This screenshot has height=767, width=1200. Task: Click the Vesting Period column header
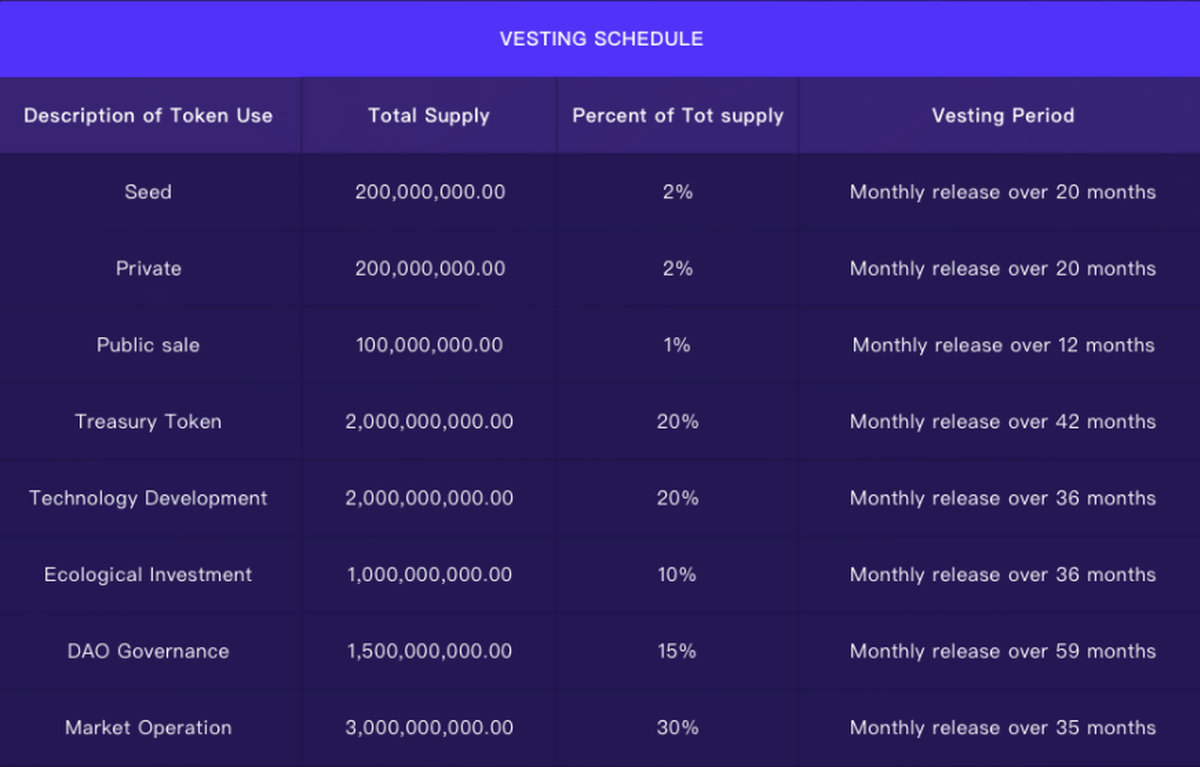(1002, 116)
